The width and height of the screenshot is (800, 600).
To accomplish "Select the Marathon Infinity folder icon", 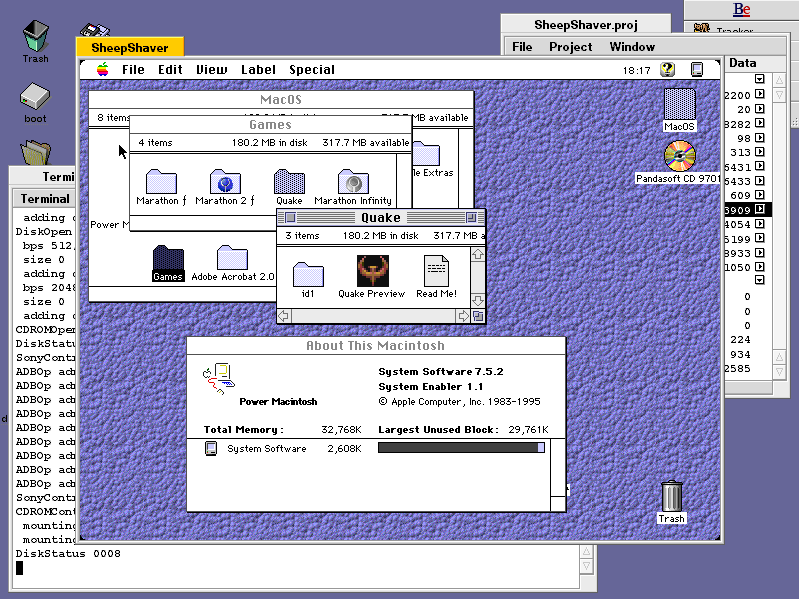I will pos(351,182).
